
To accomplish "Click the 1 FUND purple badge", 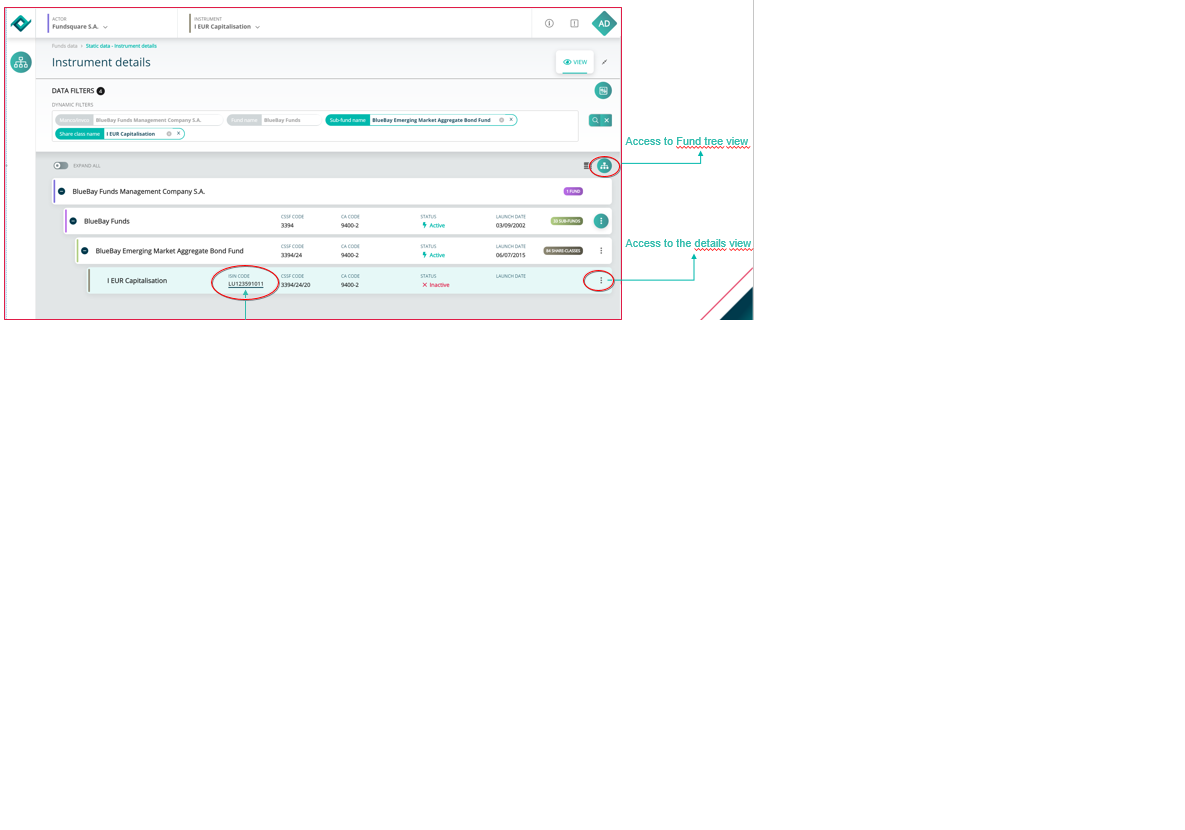I will click(x=573, y=192).
